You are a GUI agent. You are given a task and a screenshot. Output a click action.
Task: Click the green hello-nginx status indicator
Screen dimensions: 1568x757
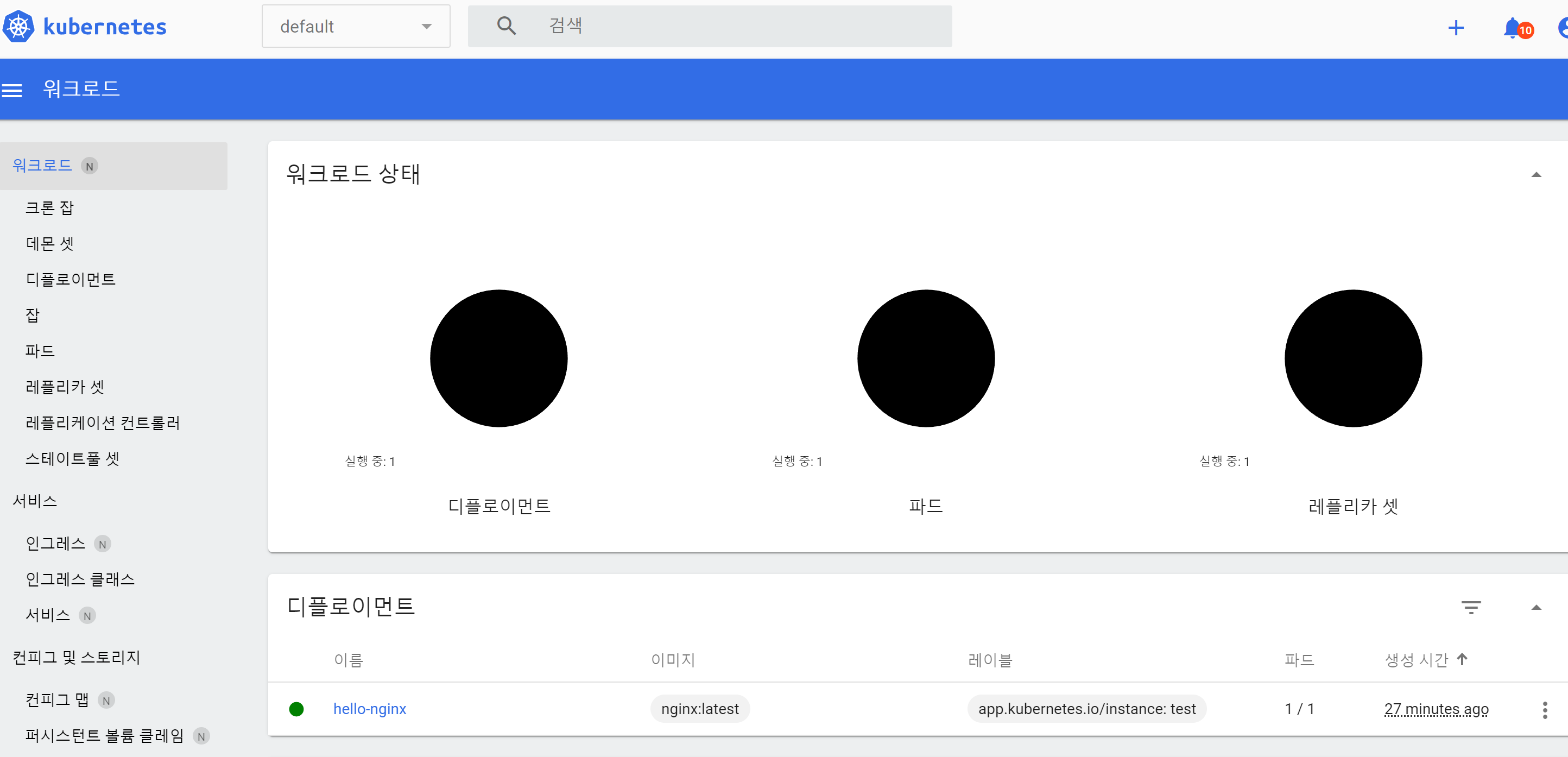click(x=296, y=709)
